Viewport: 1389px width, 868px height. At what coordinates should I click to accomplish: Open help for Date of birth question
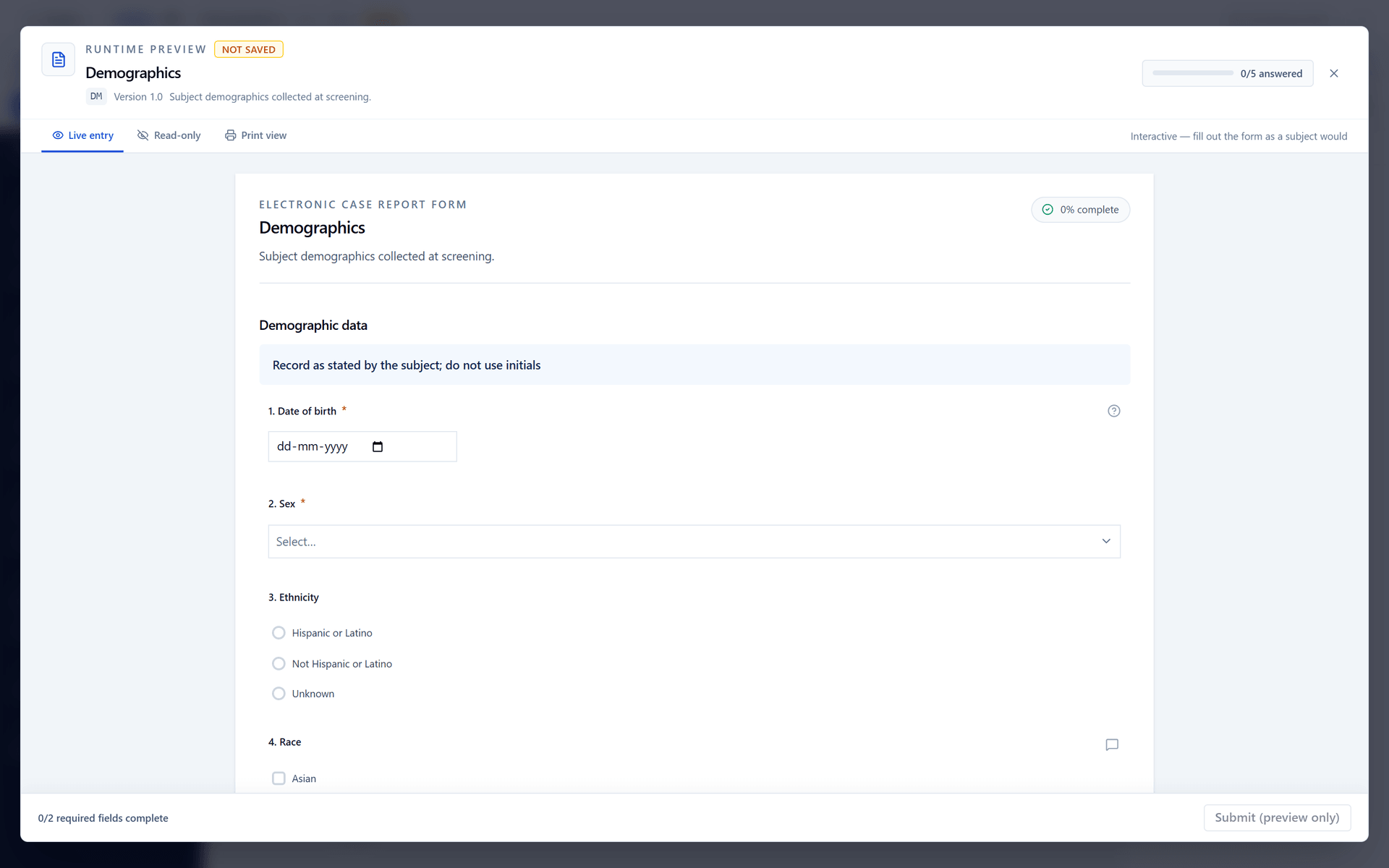1114,411
